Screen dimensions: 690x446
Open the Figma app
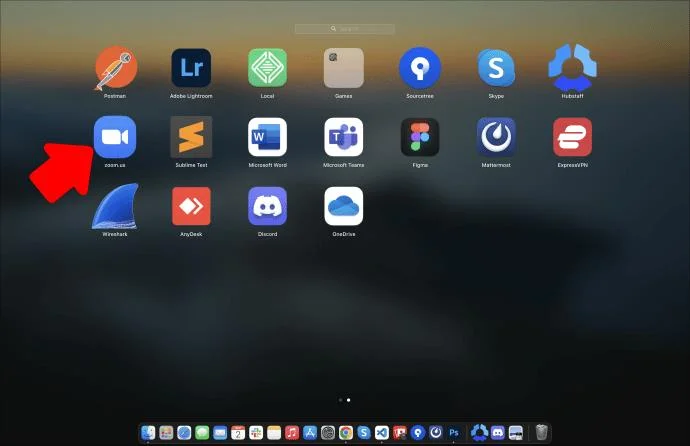420,137
